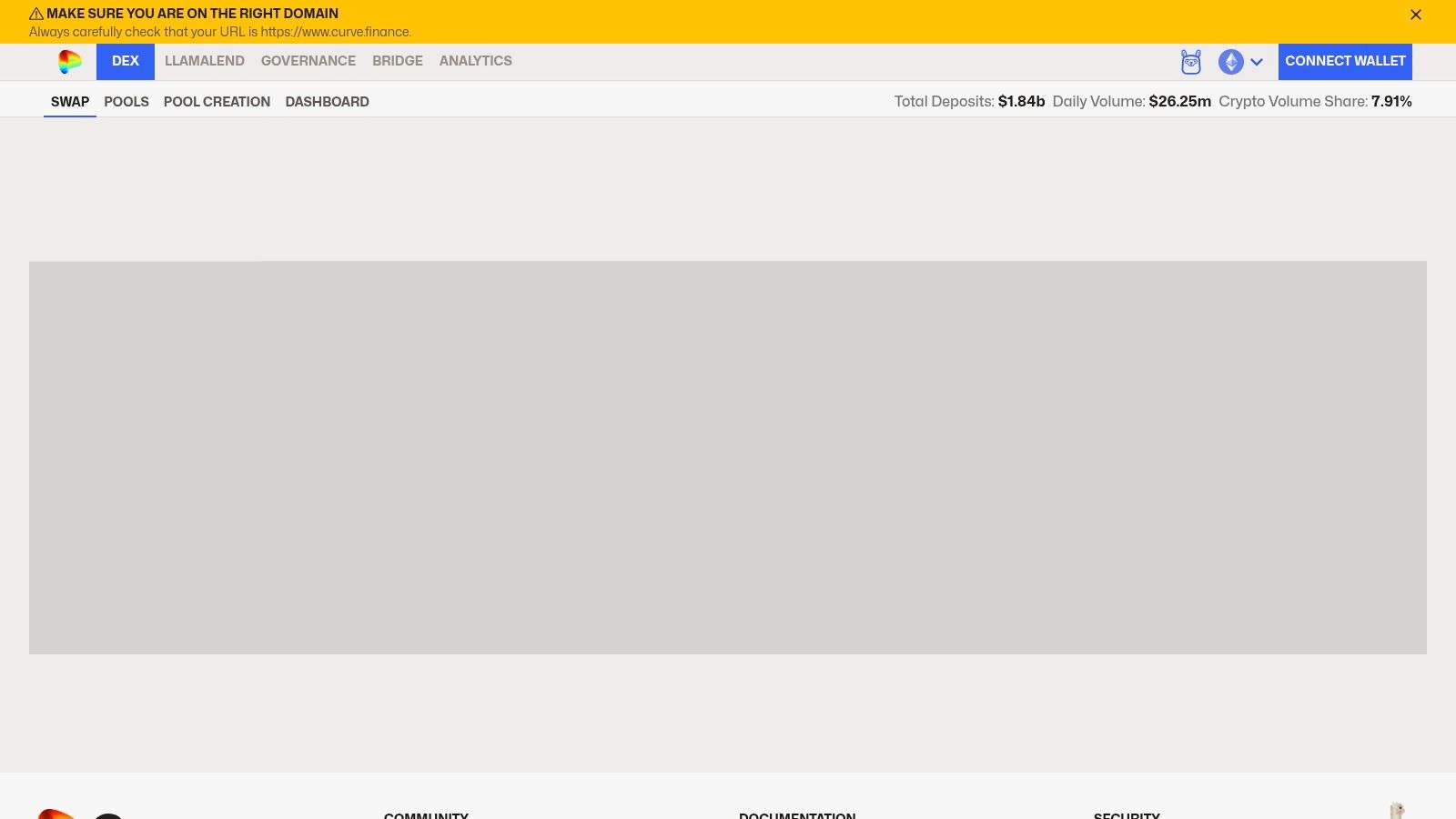
Task: Go to LLAMALEND
Action: (205, 61)
